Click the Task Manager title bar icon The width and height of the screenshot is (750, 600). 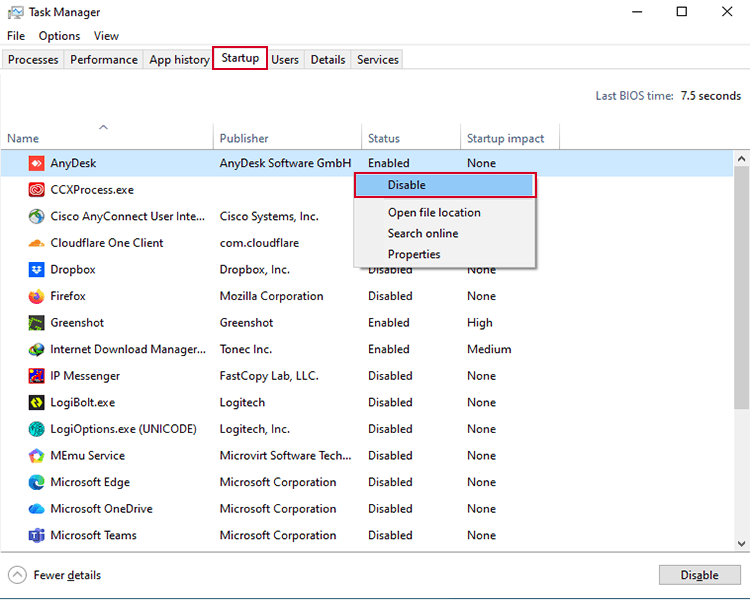15,12
